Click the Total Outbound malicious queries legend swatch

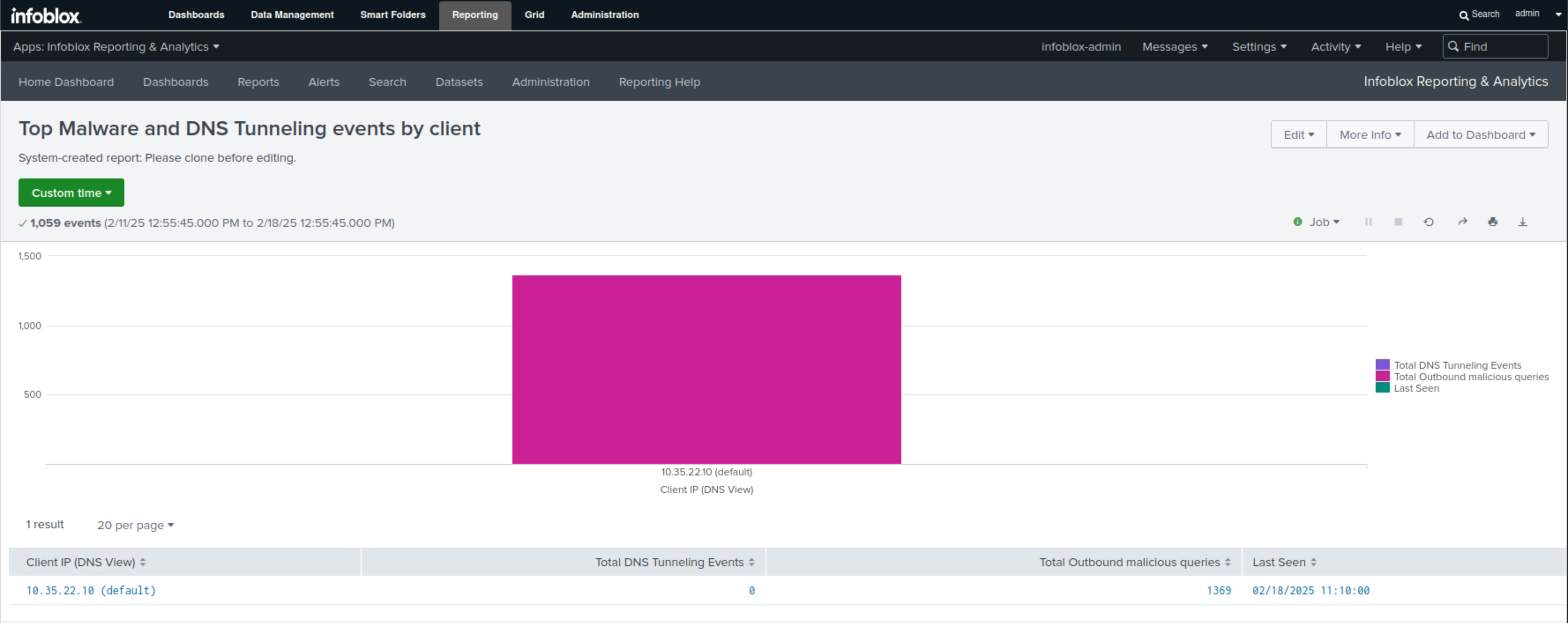point(1382,377)
